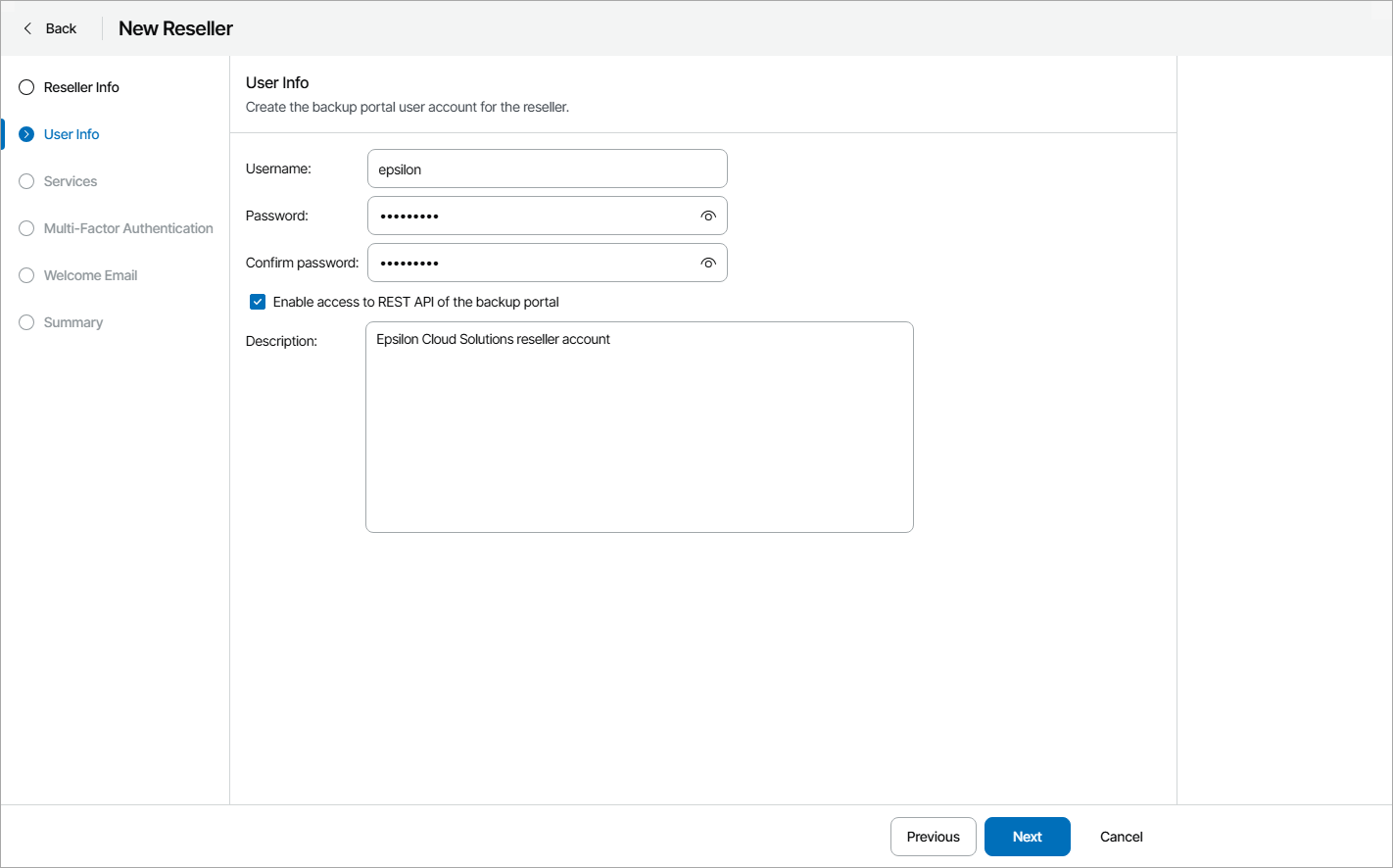Click the Services step circle icon

25,181
